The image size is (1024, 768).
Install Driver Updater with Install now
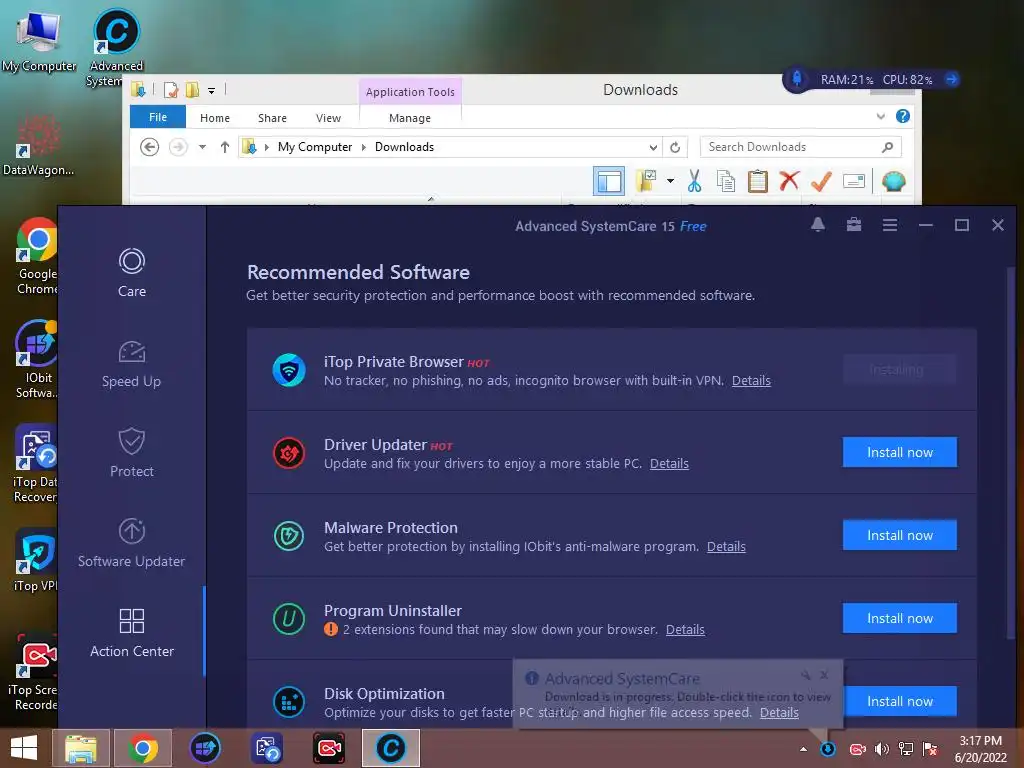(x=899, y=453)
